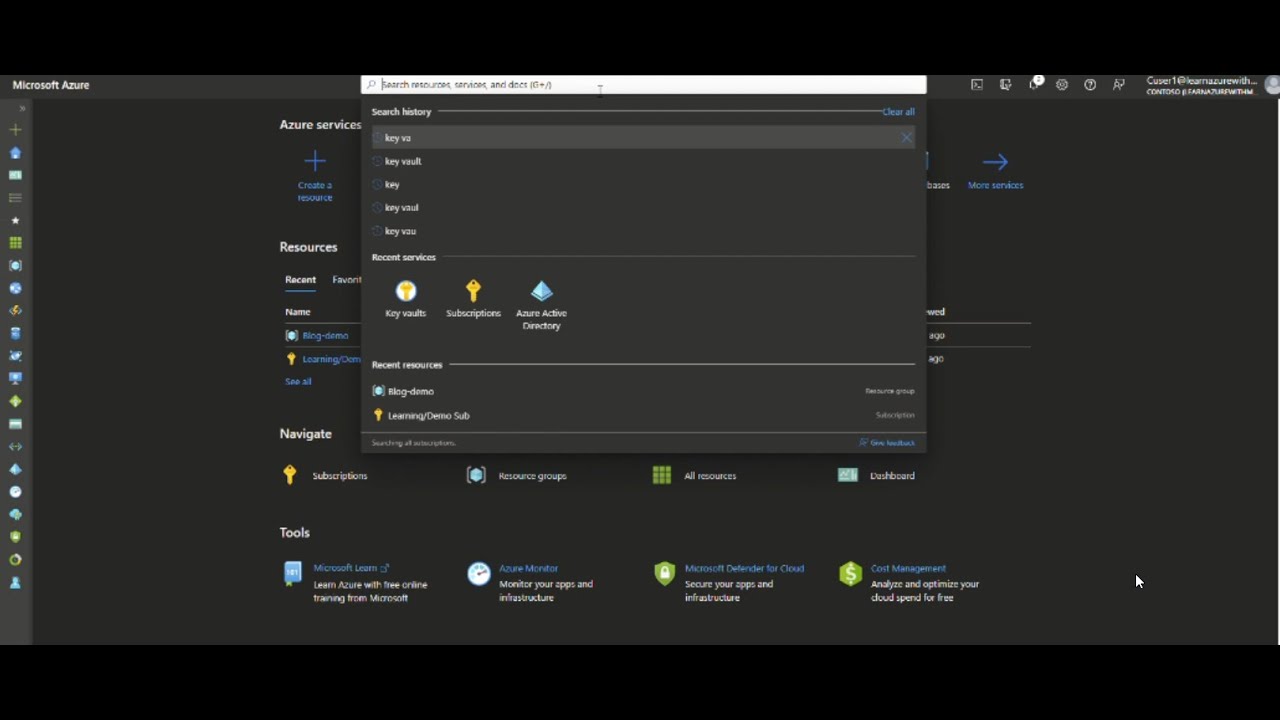Select 'key vaul' from search history
Viewport: 1280px width, 720px height.
point(643,207)
